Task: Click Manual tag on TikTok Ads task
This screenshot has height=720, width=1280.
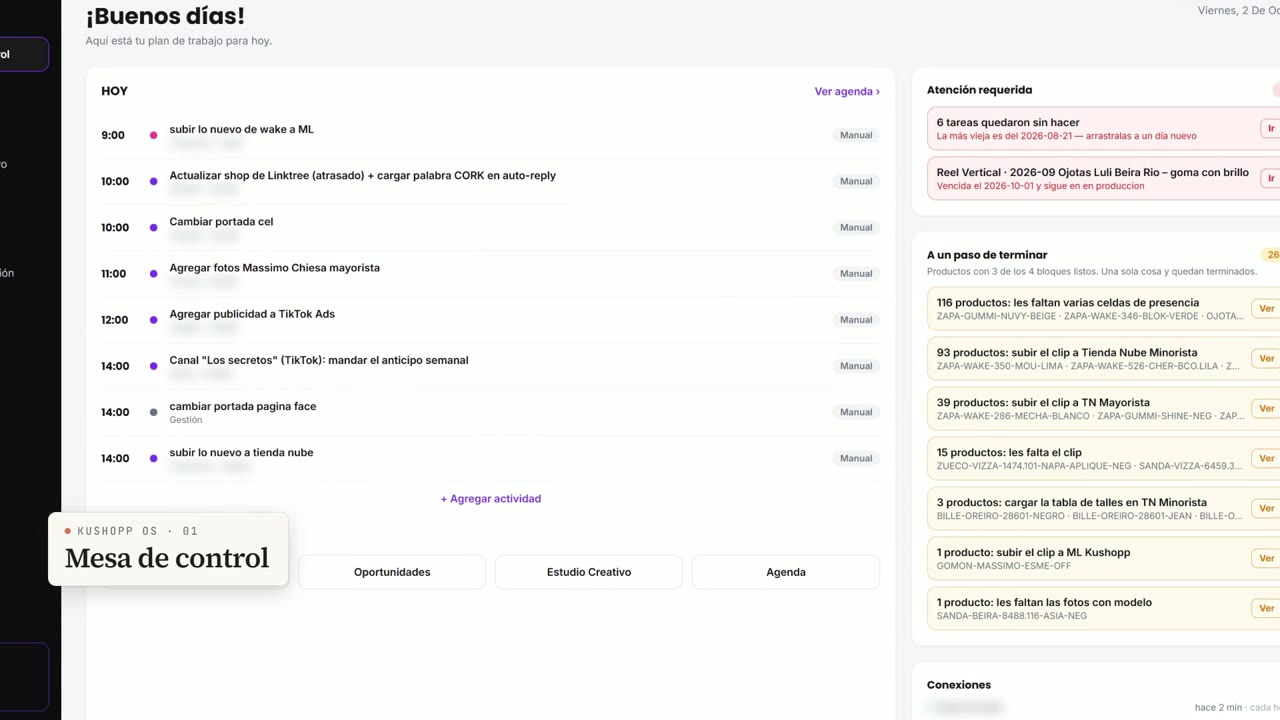Action: (856, 320)
